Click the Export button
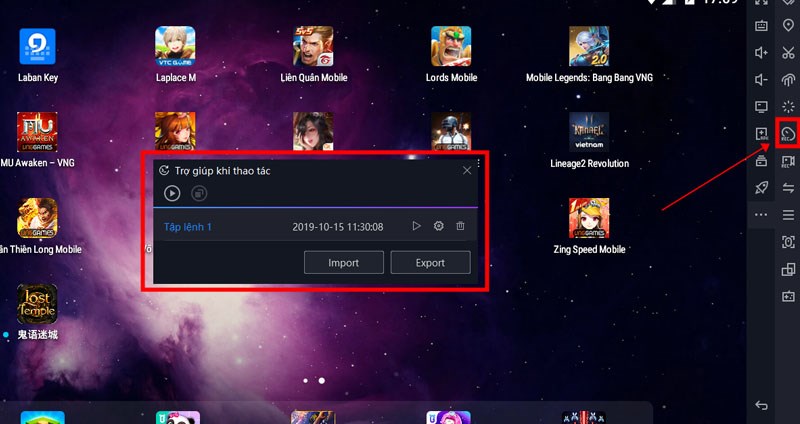The width and height of the screenshot is (800, 424). click(430, 263)
